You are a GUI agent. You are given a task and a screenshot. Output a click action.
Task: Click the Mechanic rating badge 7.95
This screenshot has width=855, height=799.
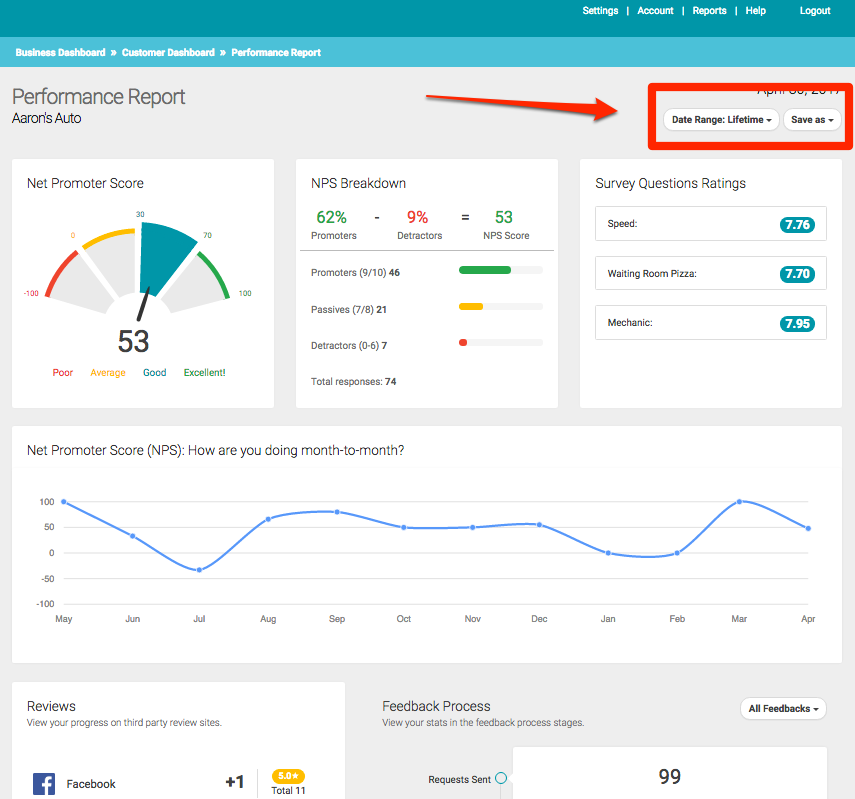797,323
